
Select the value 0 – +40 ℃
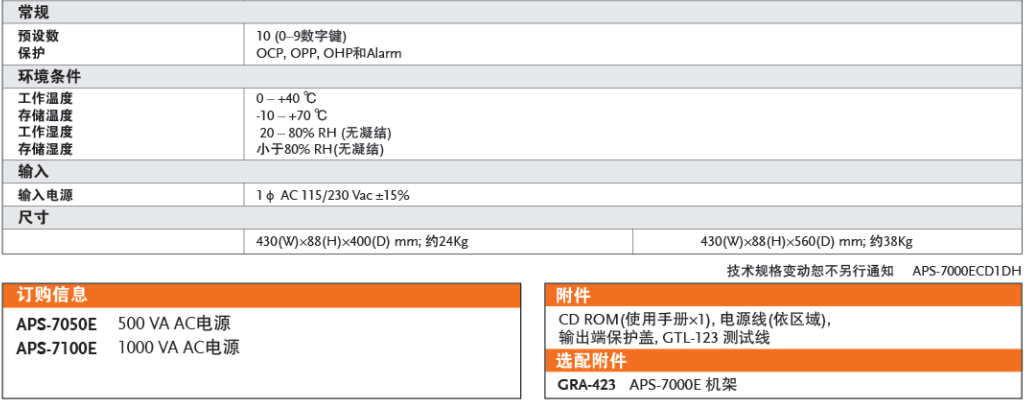point(287,99)
